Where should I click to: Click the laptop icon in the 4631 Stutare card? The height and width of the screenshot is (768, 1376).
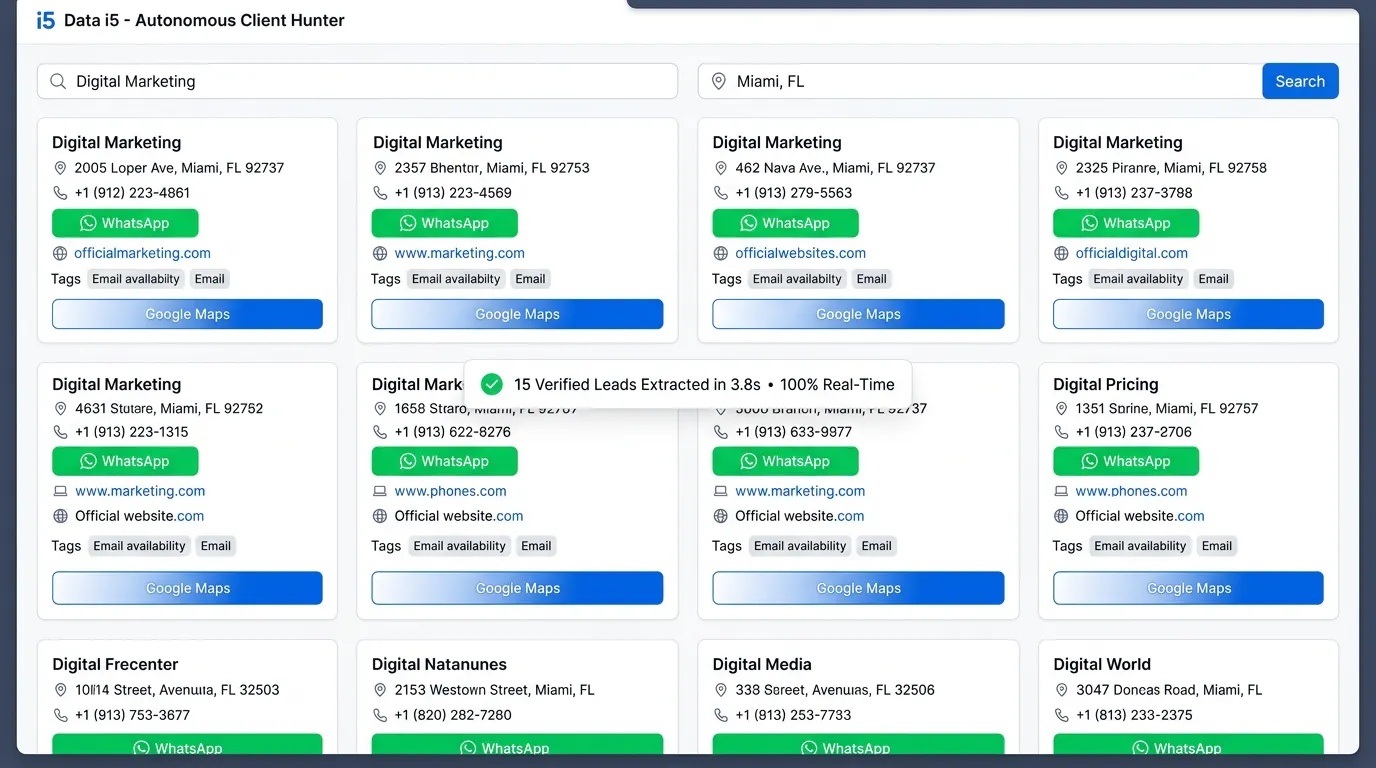(x=60, y=491)
